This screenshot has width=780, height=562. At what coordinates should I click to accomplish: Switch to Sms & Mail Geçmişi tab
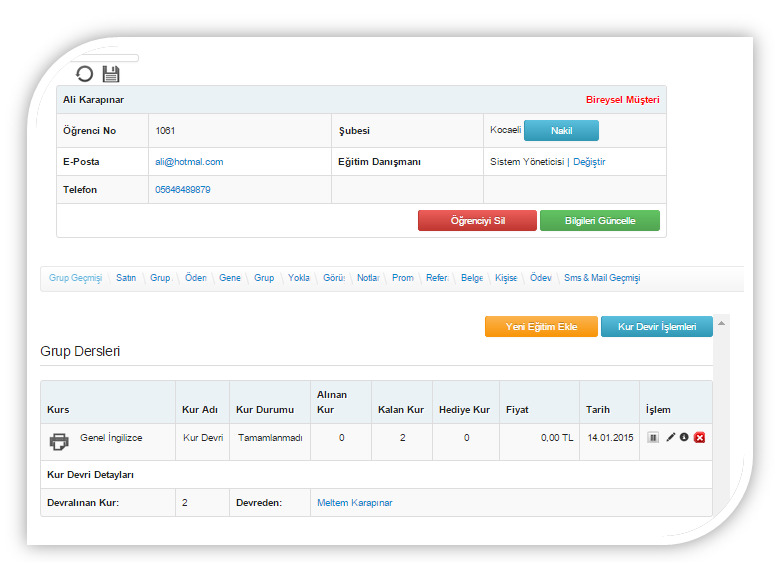coord(601,278)
